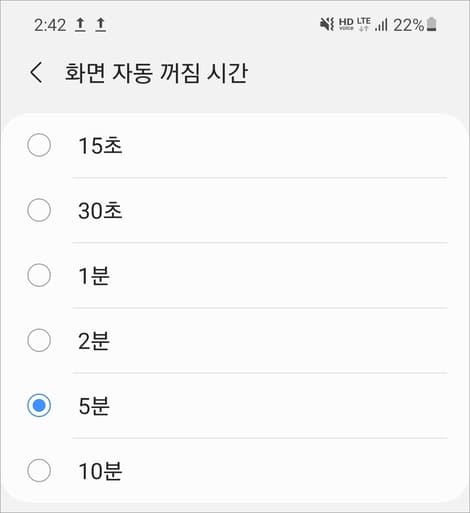Image resolution: width=470 pixels, height=513 pixels.
Task: Tap the muted vibrate status icon
Action: coord(327,24)
